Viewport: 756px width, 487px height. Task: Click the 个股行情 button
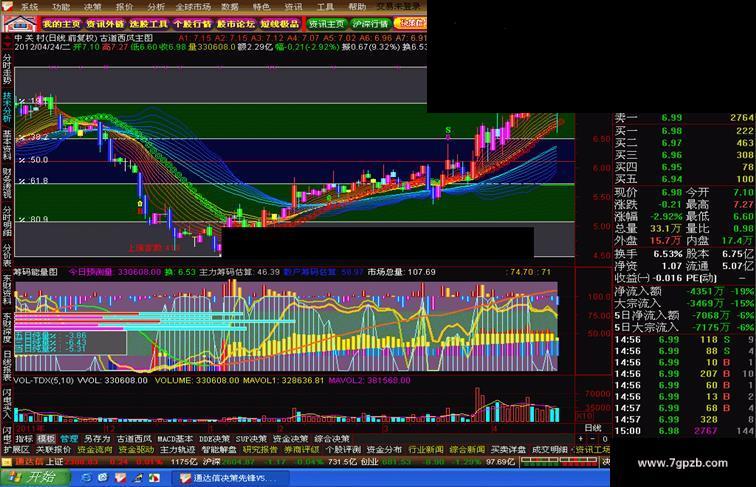(x=192, y=24)
